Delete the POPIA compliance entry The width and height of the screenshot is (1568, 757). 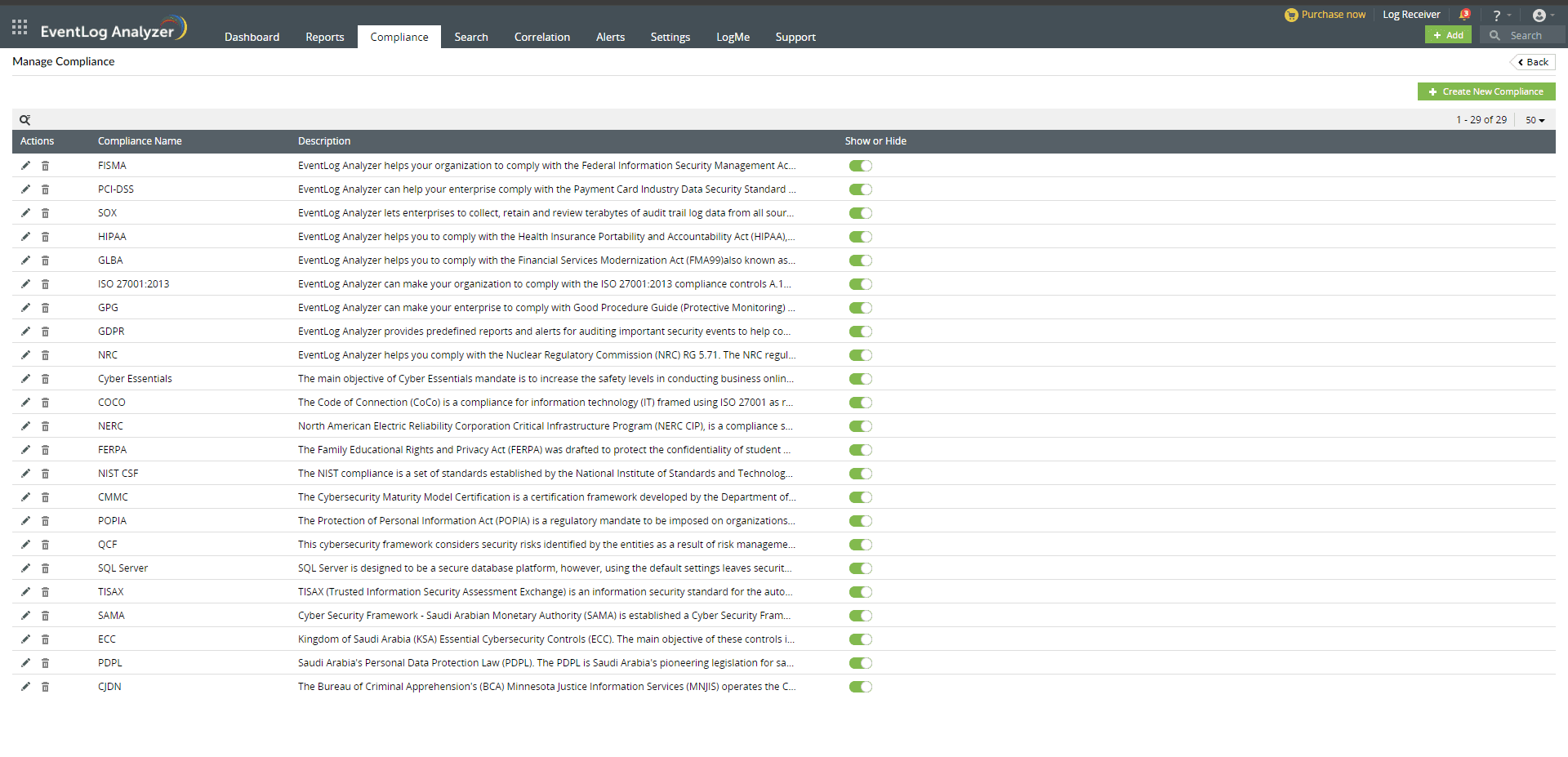pos(45,521)
